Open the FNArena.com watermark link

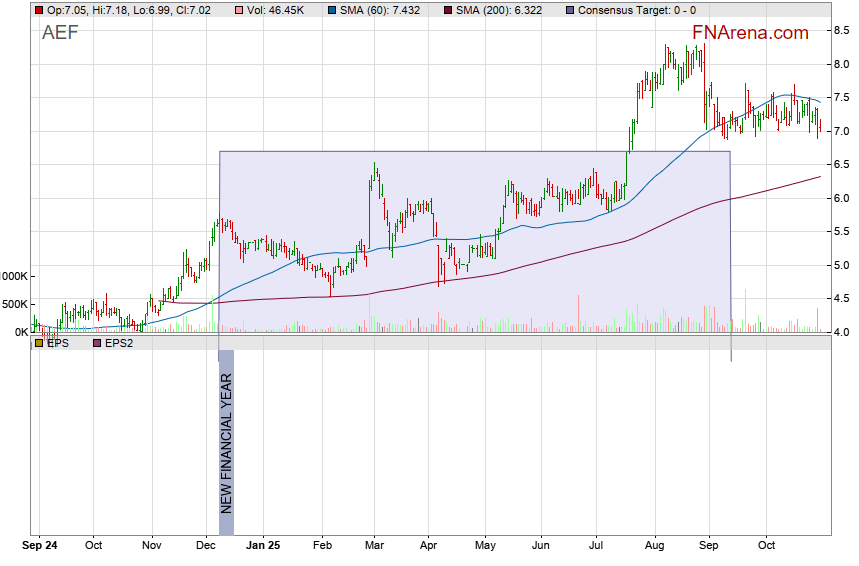tap(750, 33)
